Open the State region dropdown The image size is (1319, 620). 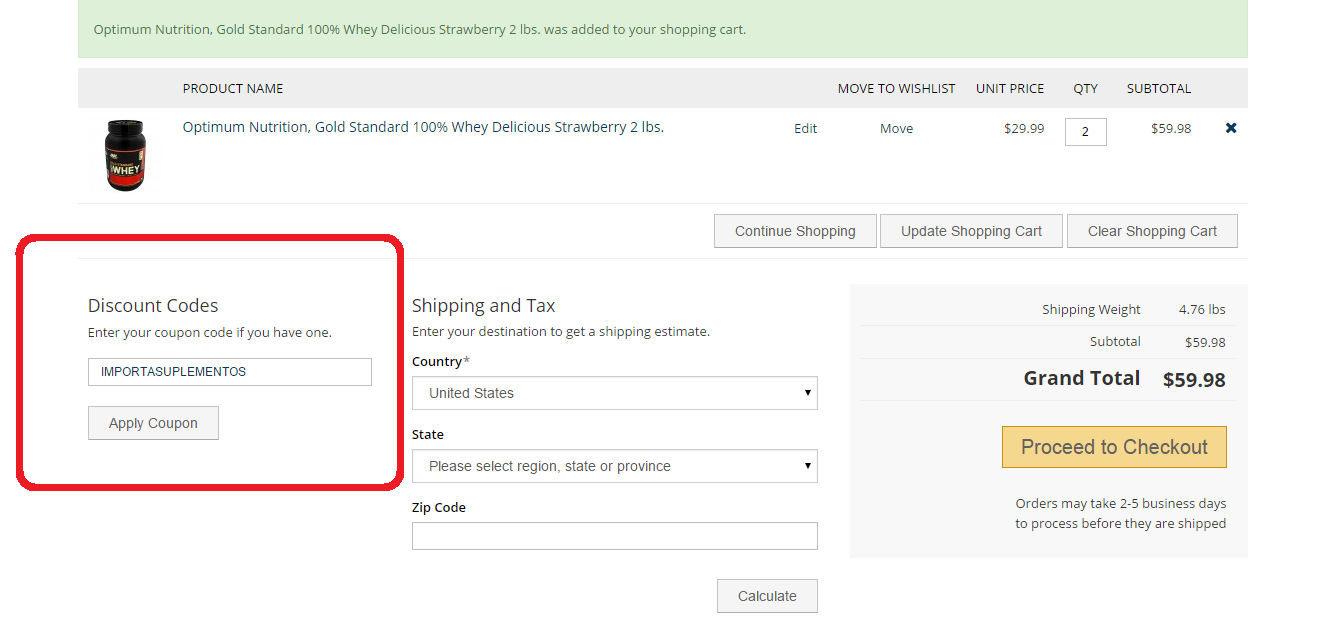615,466
